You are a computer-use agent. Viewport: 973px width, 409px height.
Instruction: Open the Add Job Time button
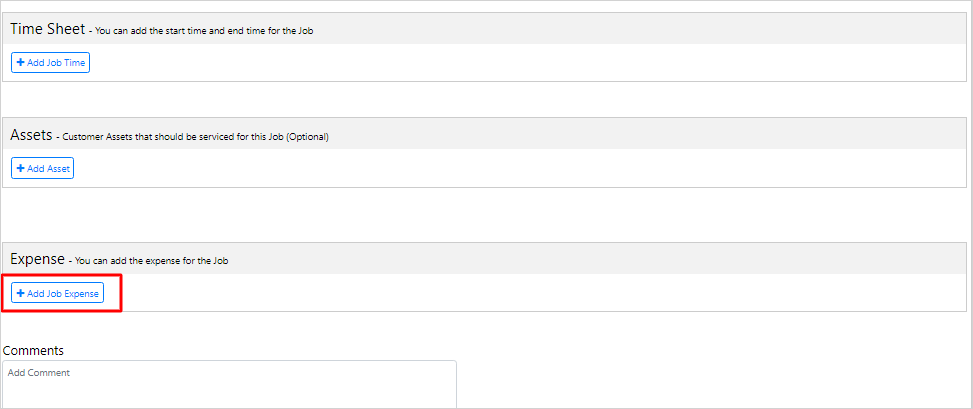coord(50,63)
